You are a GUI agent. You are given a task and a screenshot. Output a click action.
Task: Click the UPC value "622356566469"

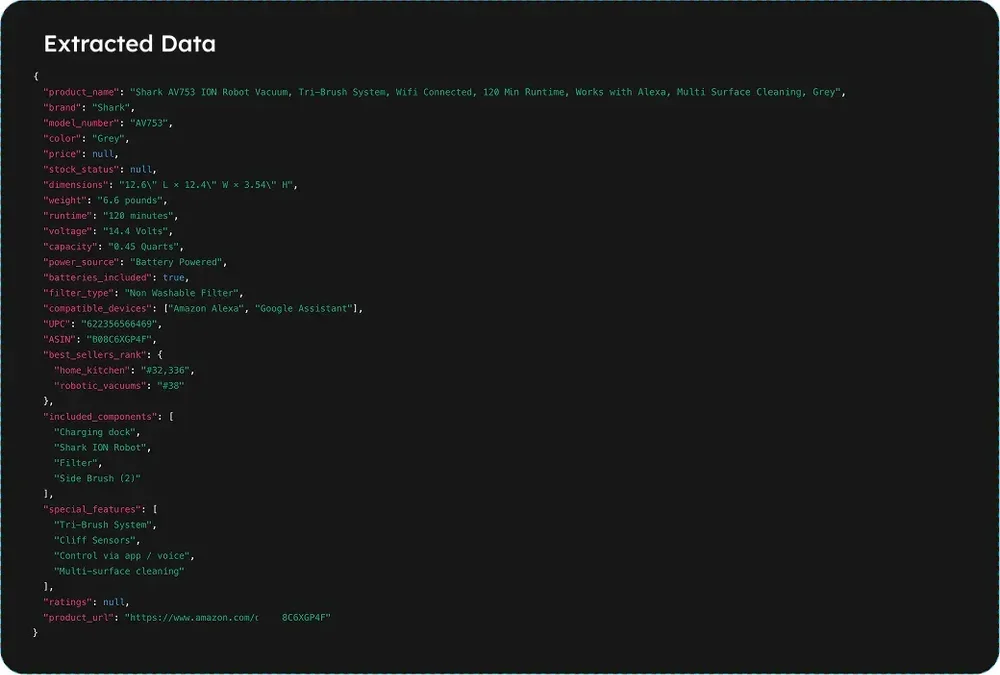pyautogui.click(x=119, y=324)
